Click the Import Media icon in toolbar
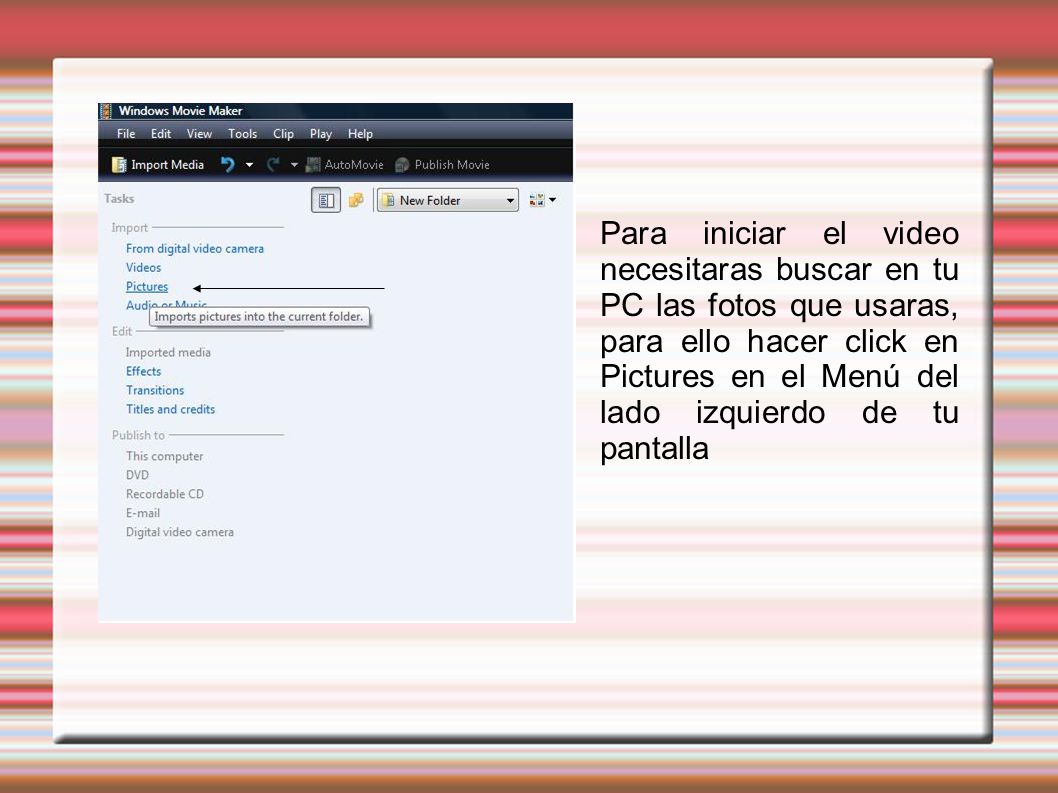The image size is (1058, 793). [x=119, y=165]
